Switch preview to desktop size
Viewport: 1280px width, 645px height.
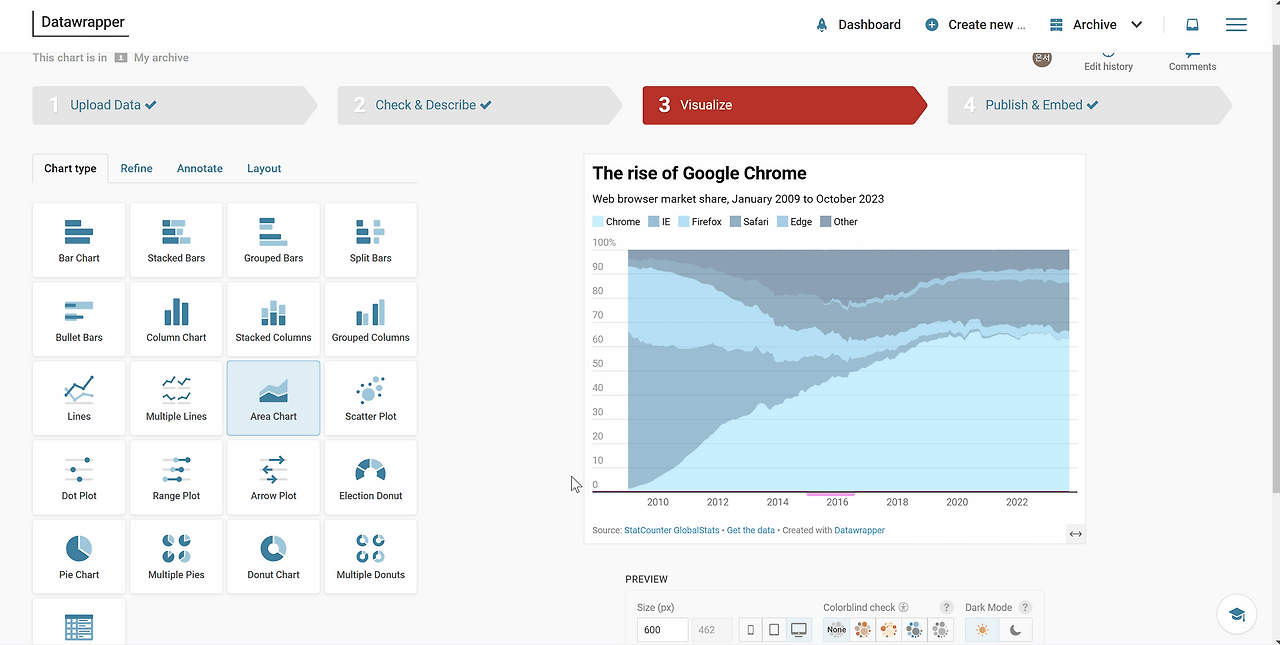(x=798, y=630)
